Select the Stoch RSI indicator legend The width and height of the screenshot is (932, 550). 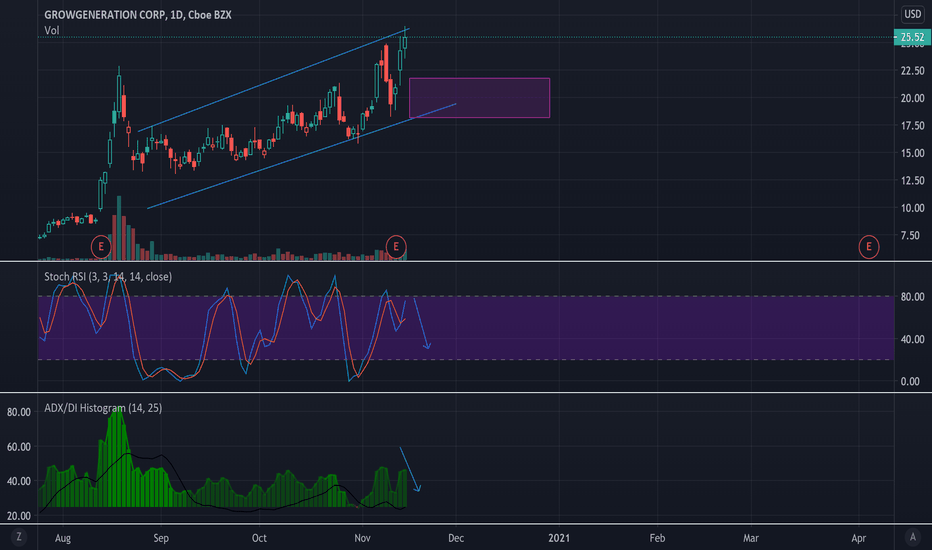tap(108, 276)
